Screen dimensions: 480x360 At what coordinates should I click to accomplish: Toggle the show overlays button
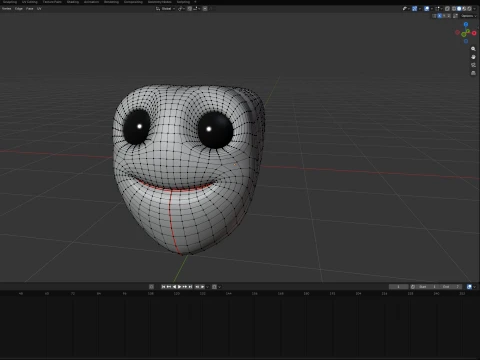coord(427,9)
